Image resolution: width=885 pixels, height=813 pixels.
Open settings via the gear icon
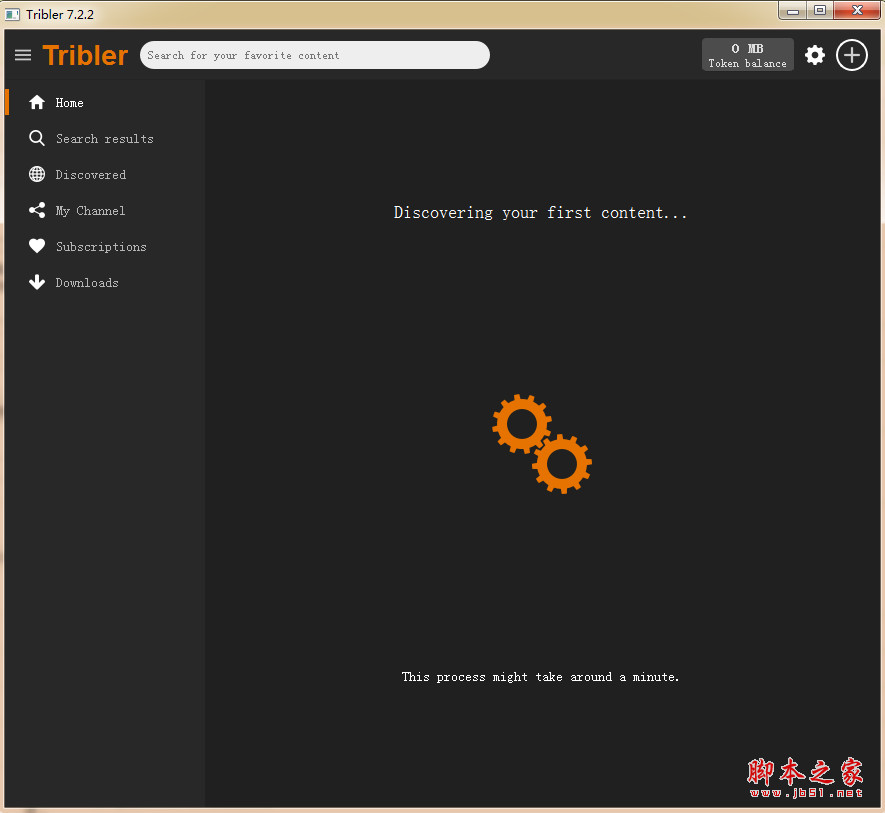[814, 55]
